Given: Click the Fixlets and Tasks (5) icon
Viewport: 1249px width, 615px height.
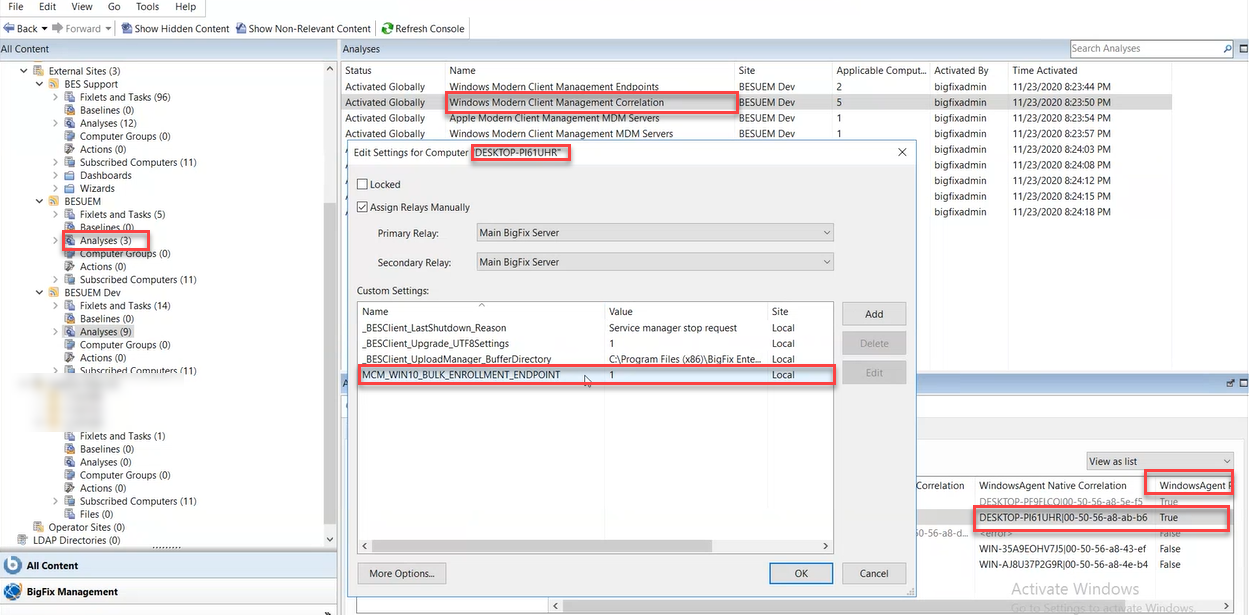Looking at the screenshot, I should [x=70, y=214].
